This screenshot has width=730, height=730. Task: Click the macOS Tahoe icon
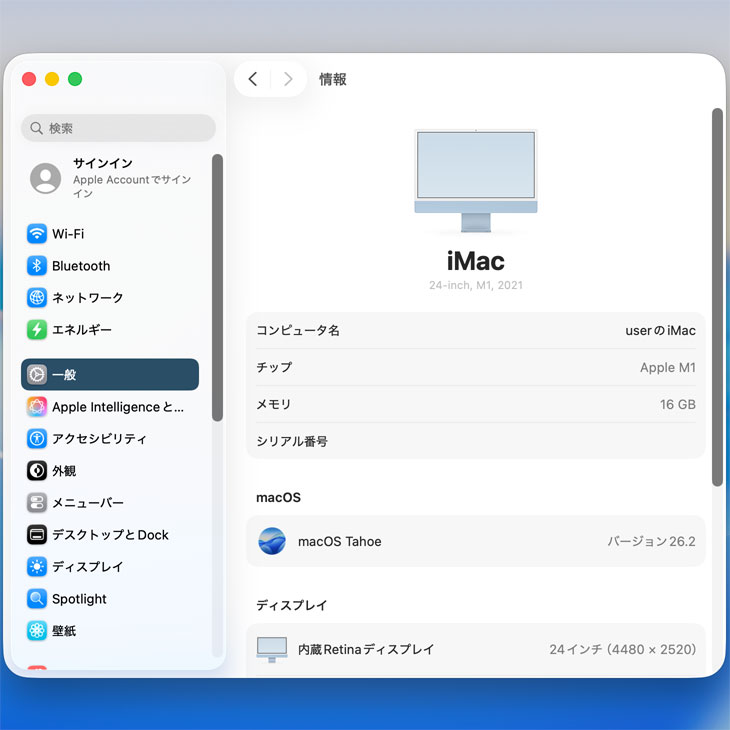point(272,542)
